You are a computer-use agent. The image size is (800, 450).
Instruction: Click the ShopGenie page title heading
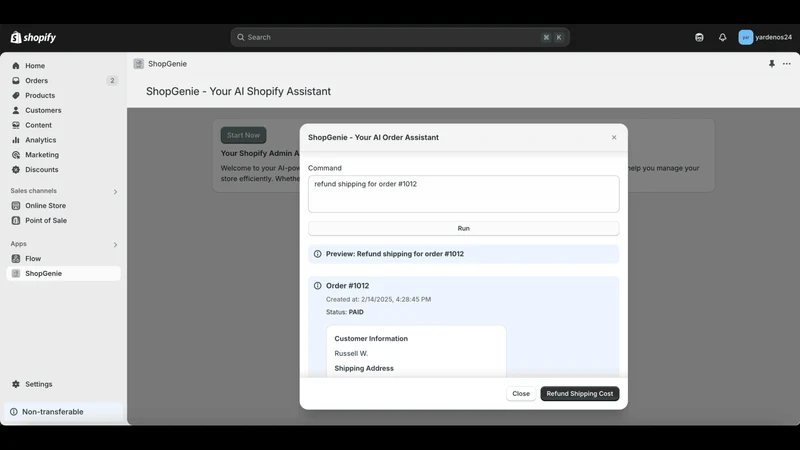(x=238, y=91)
